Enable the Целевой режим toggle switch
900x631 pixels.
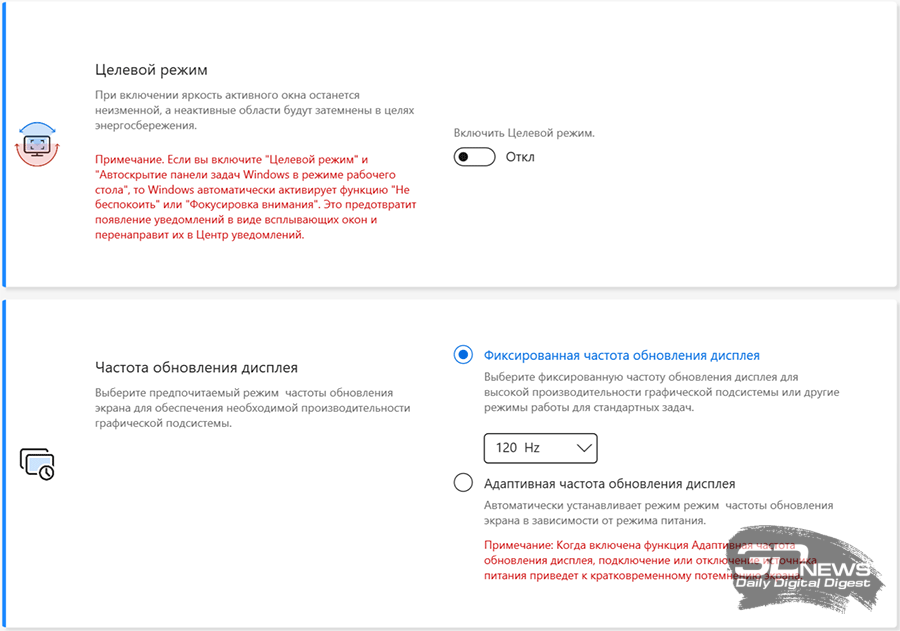pyautogui.click(x=474, y=157)
